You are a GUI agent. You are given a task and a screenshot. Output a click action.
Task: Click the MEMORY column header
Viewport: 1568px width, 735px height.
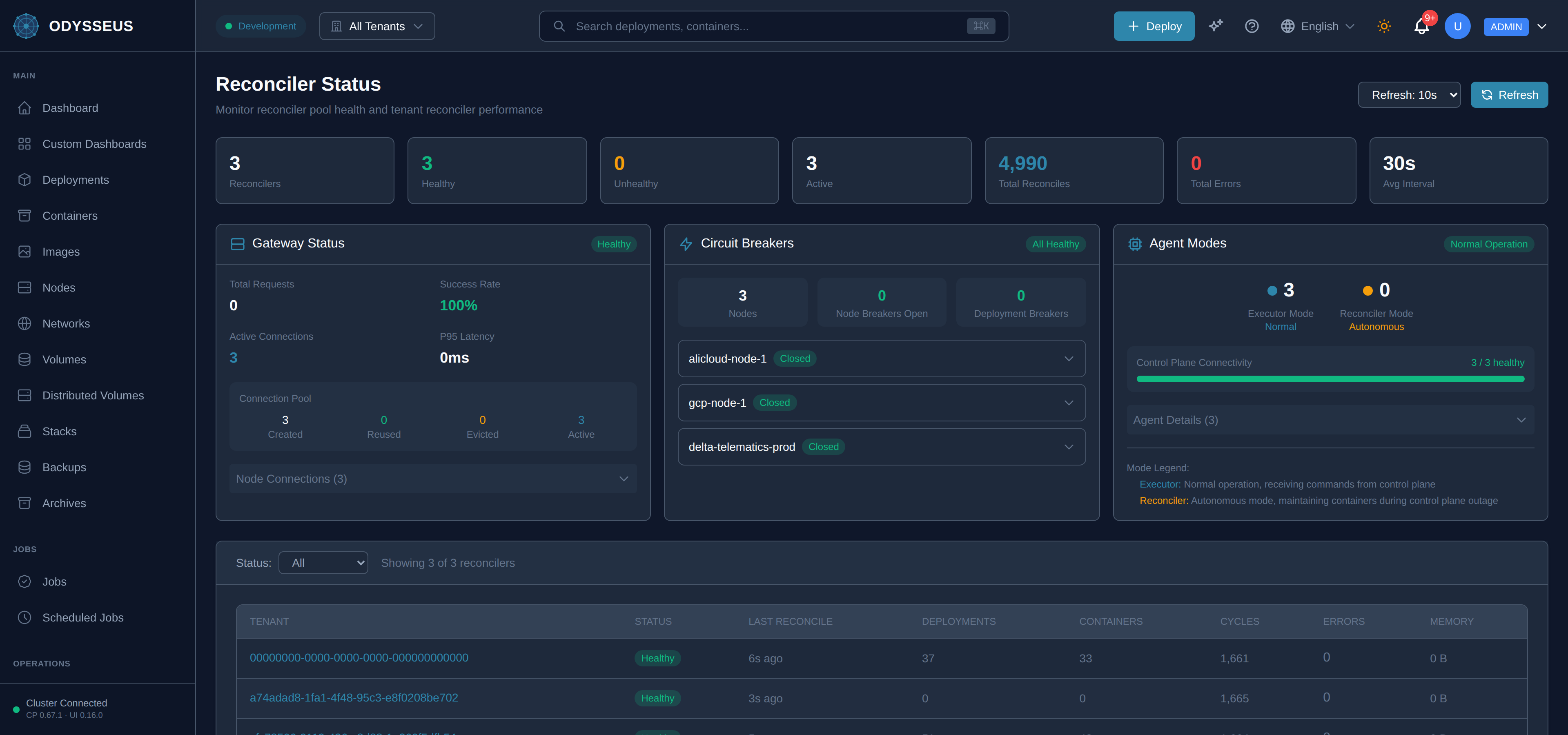coord(1451,621)
